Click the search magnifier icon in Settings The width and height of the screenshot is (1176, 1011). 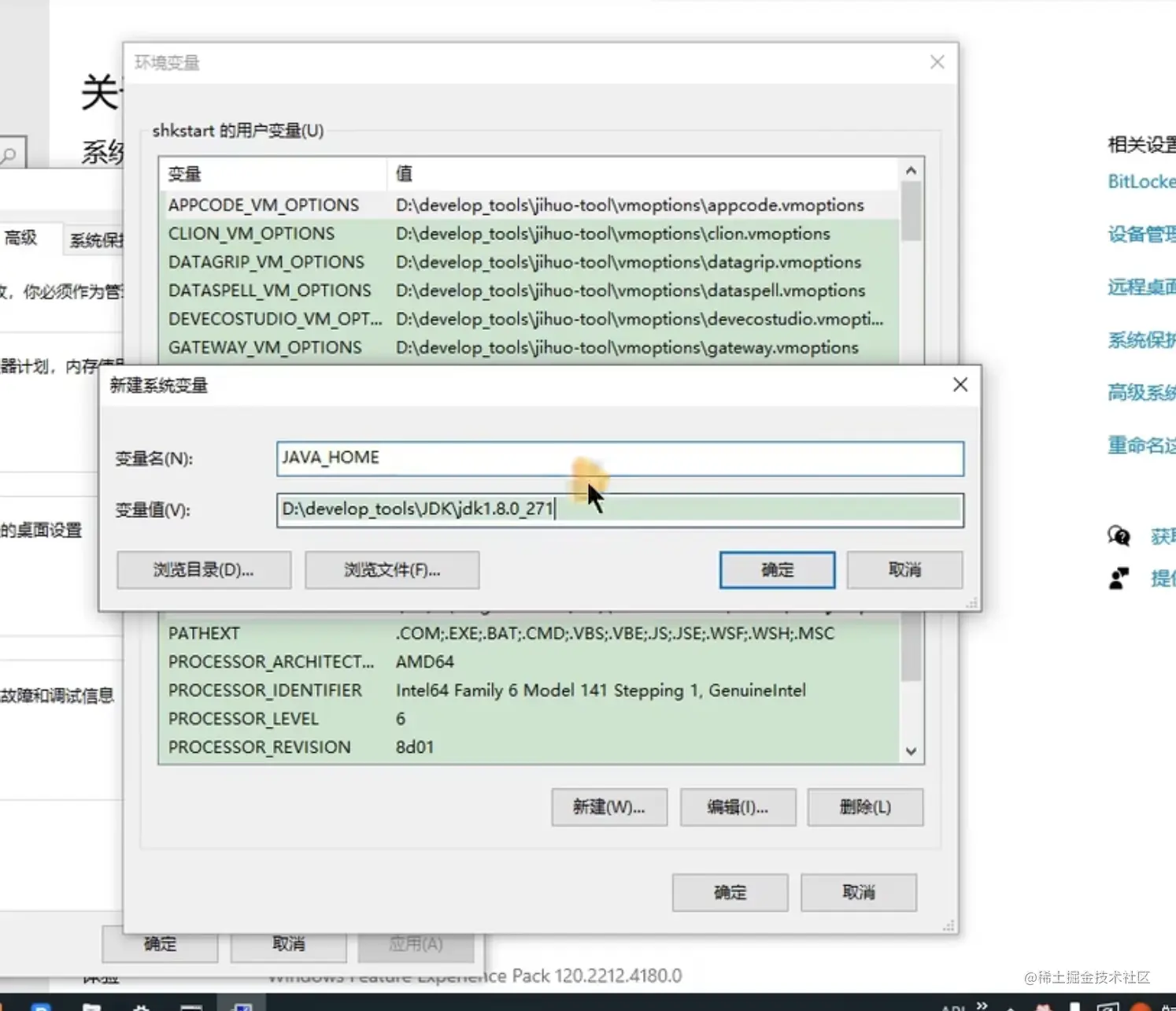[x=9, y=154]
